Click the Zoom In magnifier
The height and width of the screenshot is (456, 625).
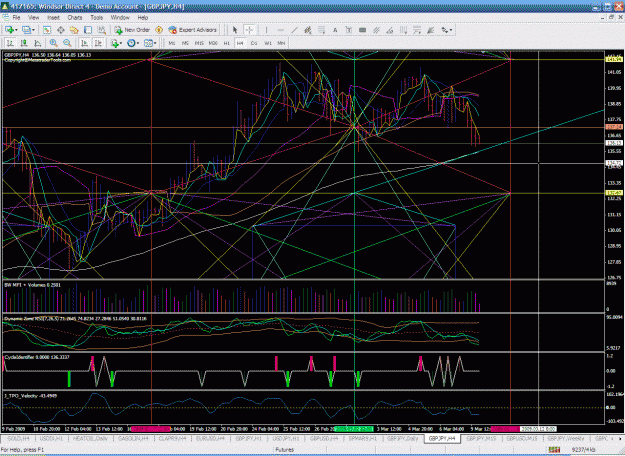coord(53,43)
